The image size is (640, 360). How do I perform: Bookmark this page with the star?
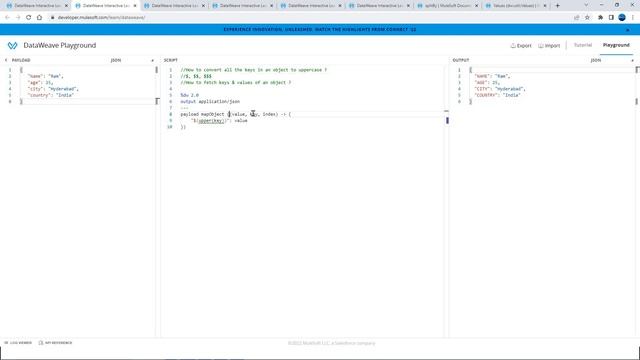pos(587,18)
